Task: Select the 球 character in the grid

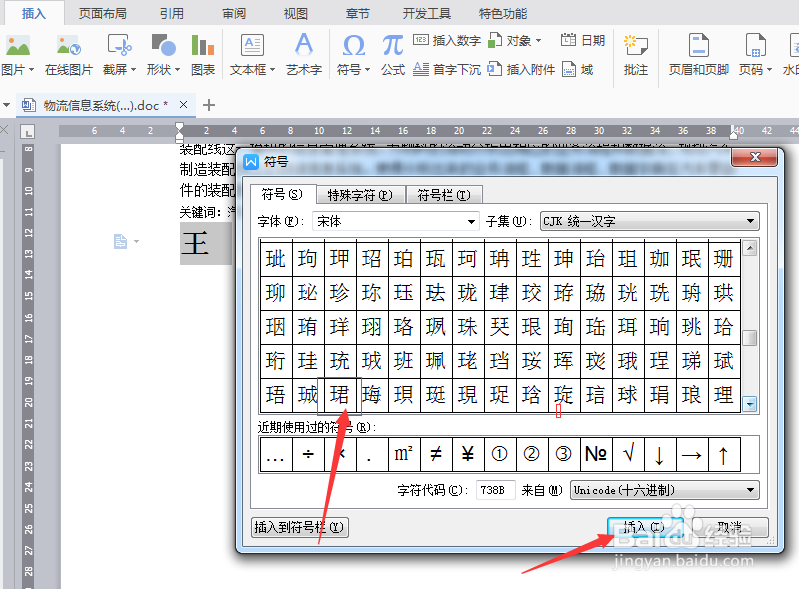Action: pyautogui.click(x=627, y=395)
